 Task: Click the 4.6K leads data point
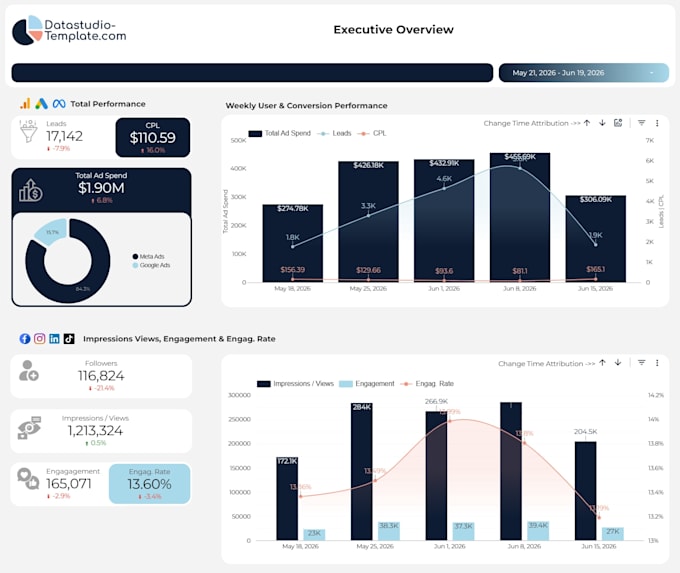pyautogui.click(x=444, y=188)
